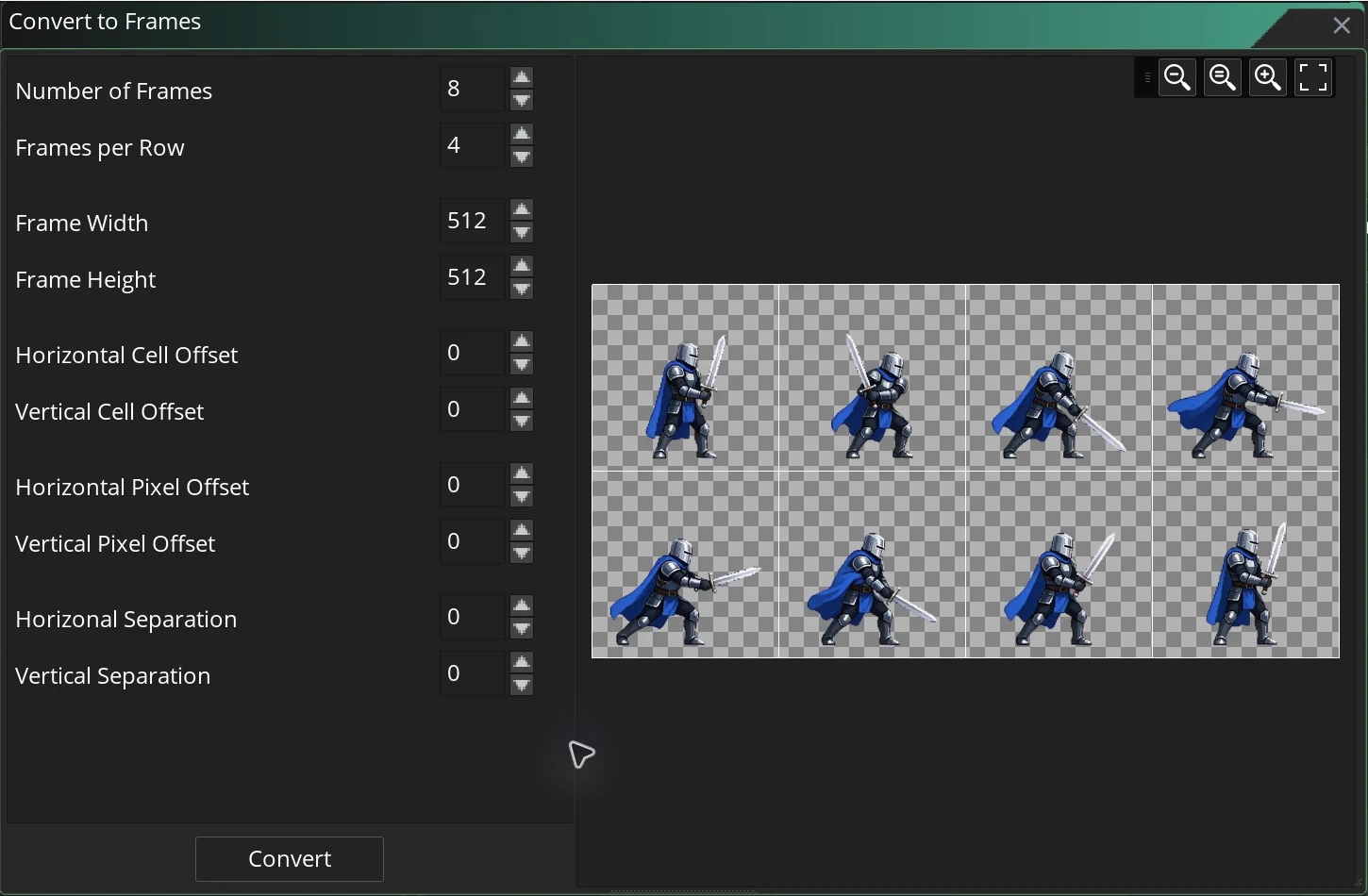Decrease Horizontal Cell Offset with down arrow
The width and height of the screenshot is (1368, 896).
[522, 365]
